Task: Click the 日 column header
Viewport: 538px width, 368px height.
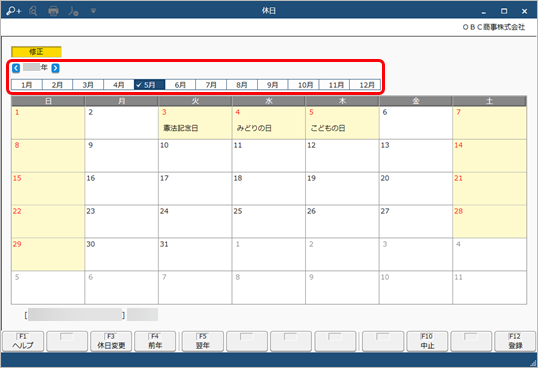Action: click(48, 101)
